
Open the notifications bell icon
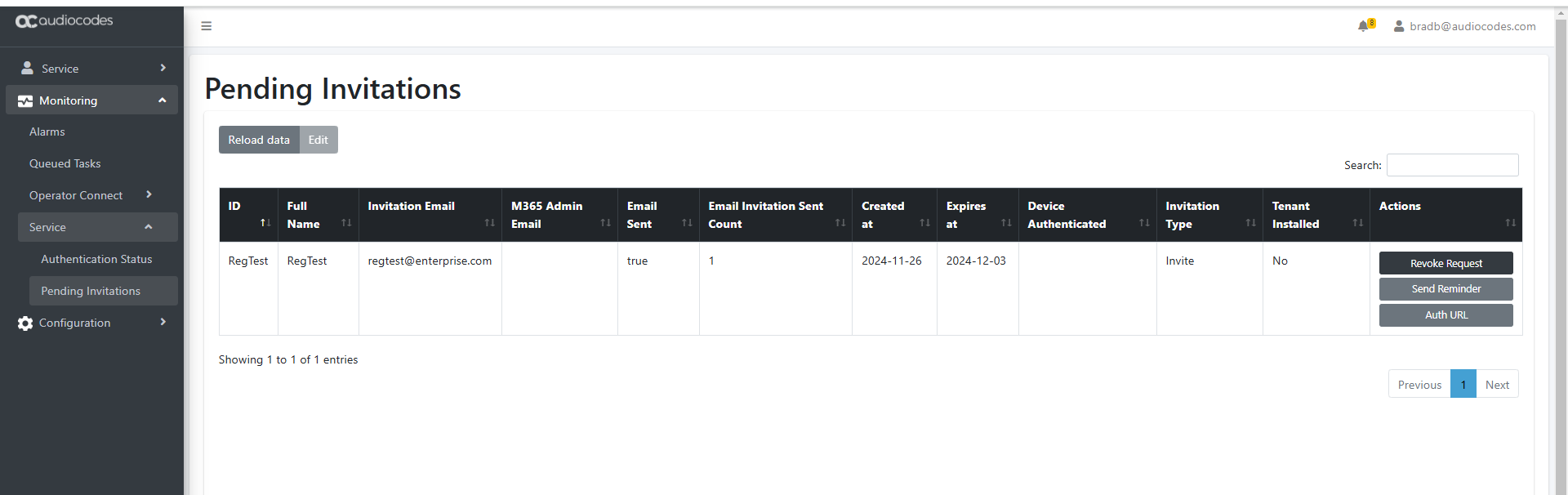[1363, 26]
